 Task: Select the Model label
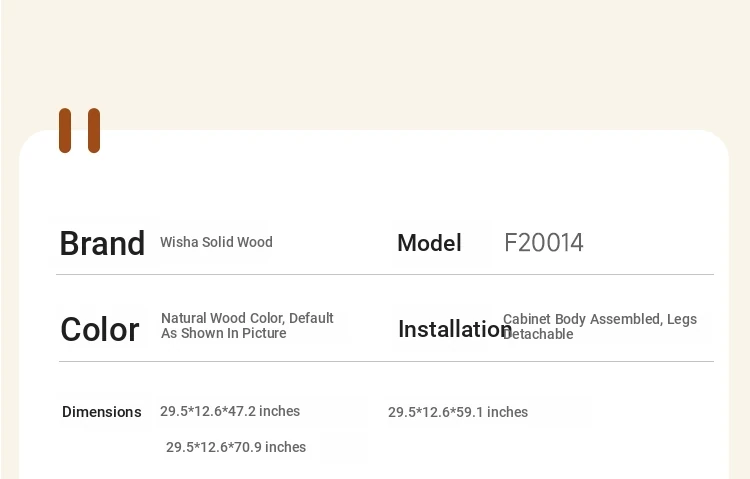click(x=429, y=243)
